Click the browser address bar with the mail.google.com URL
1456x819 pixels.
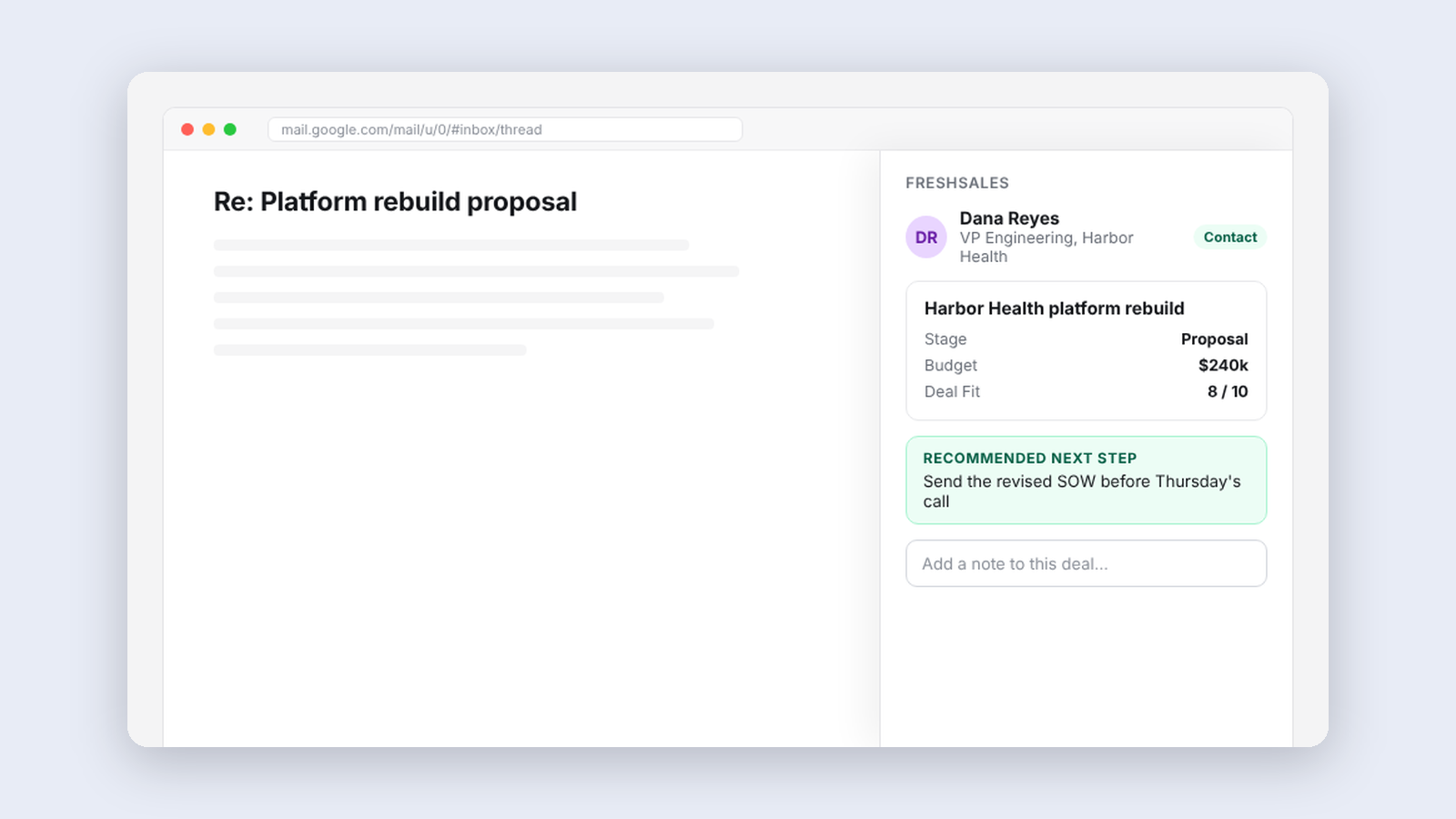pos(505,129)
